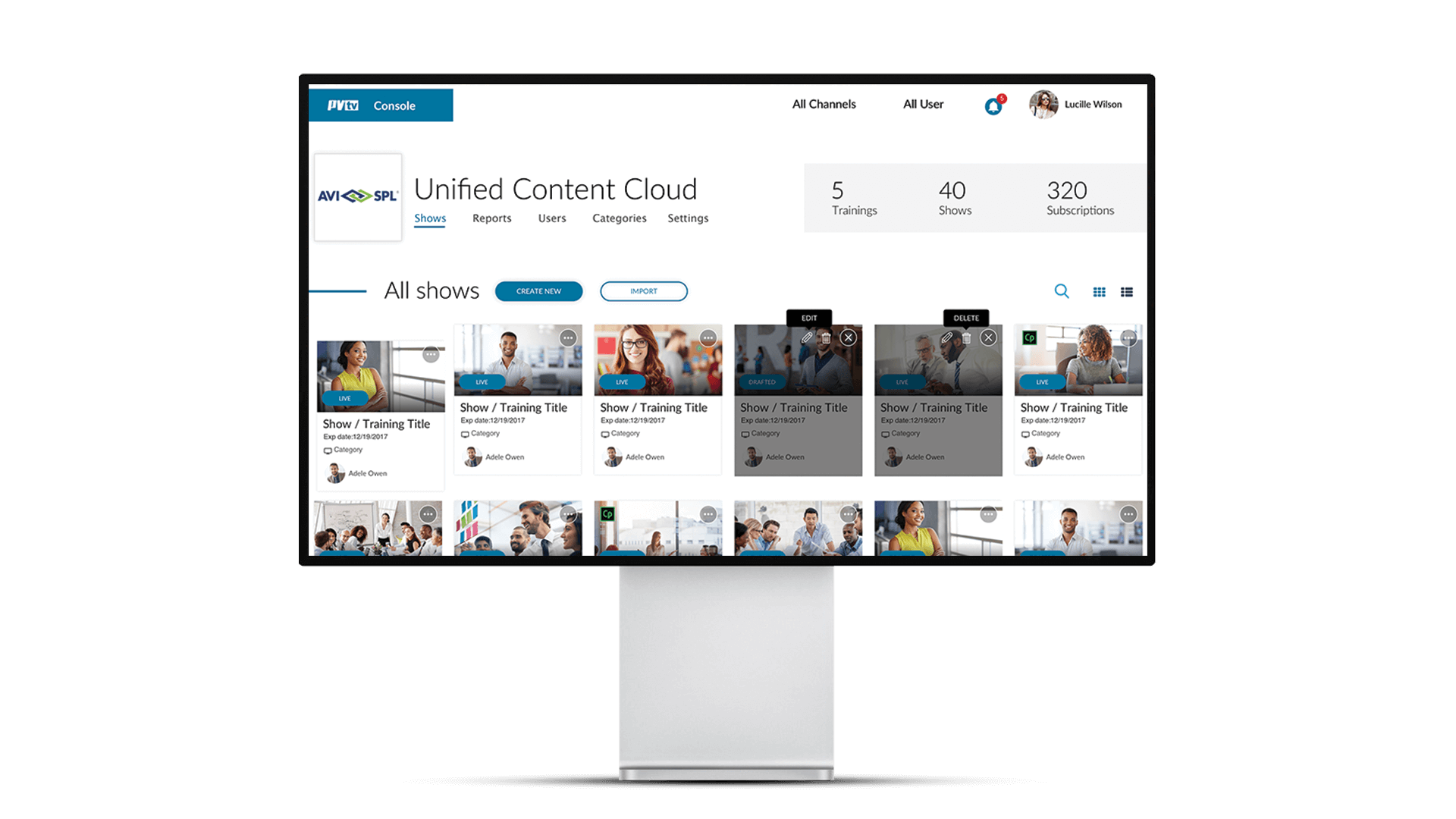Open the whiteboard meeting thumbnail in the bottom row
This screenshot has height=819, width=1456.
[x=378, y=529]
